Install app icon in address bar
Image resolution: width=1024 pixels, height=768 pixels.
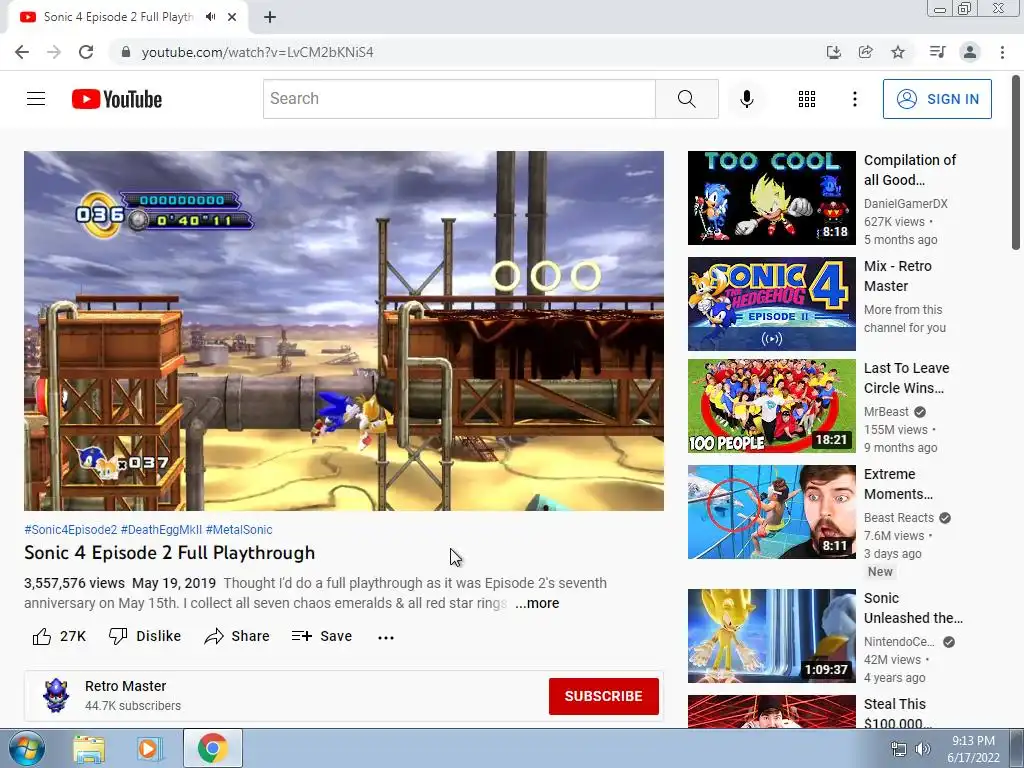[x=833, y=52]
